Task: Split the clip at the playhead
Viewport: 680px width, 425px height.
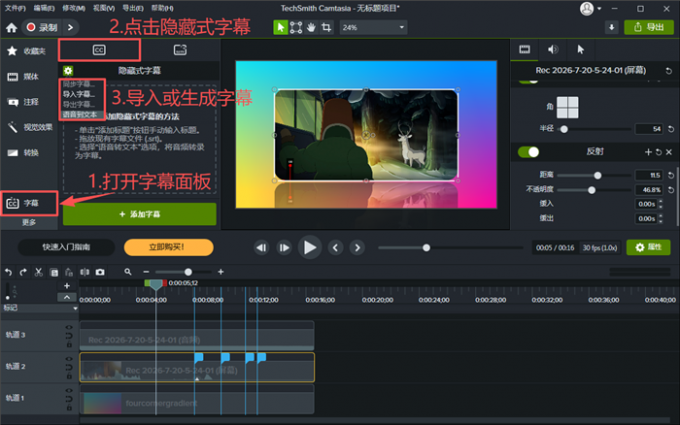Action: click(x=85, y=272)
